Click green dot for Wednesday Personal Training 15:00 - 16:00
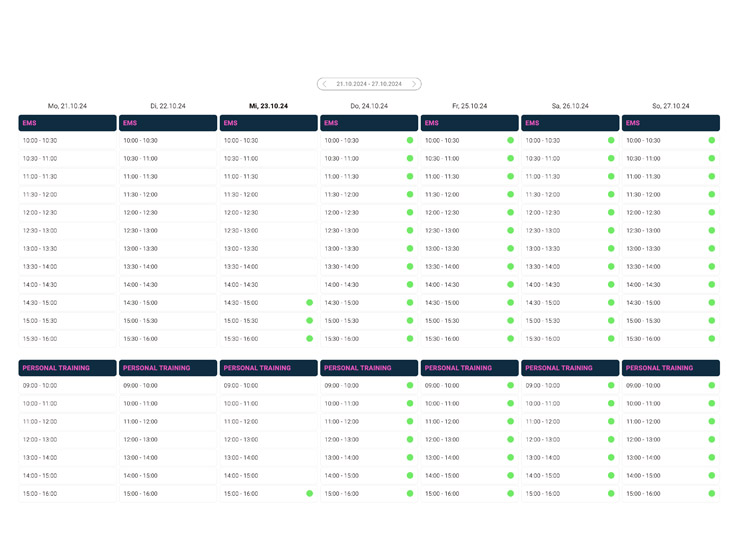The image size is (740, 560). 310,493
